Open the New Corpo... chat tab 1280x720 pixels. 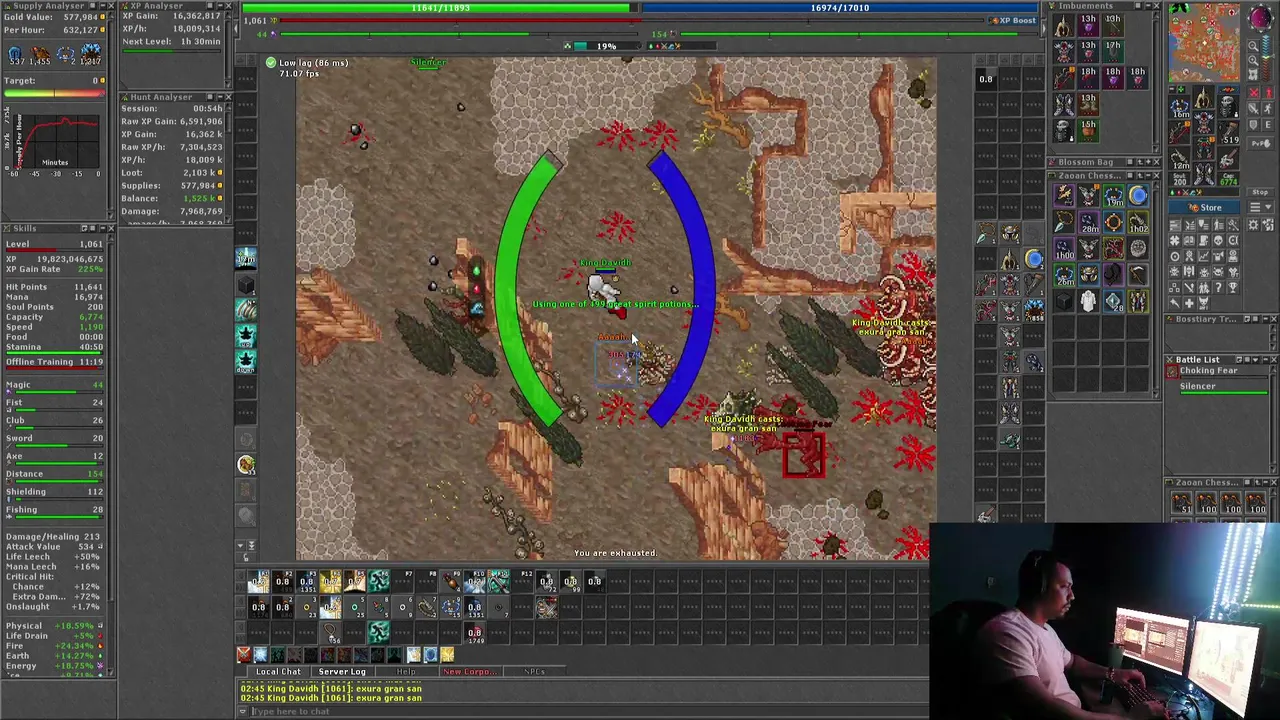470,672
